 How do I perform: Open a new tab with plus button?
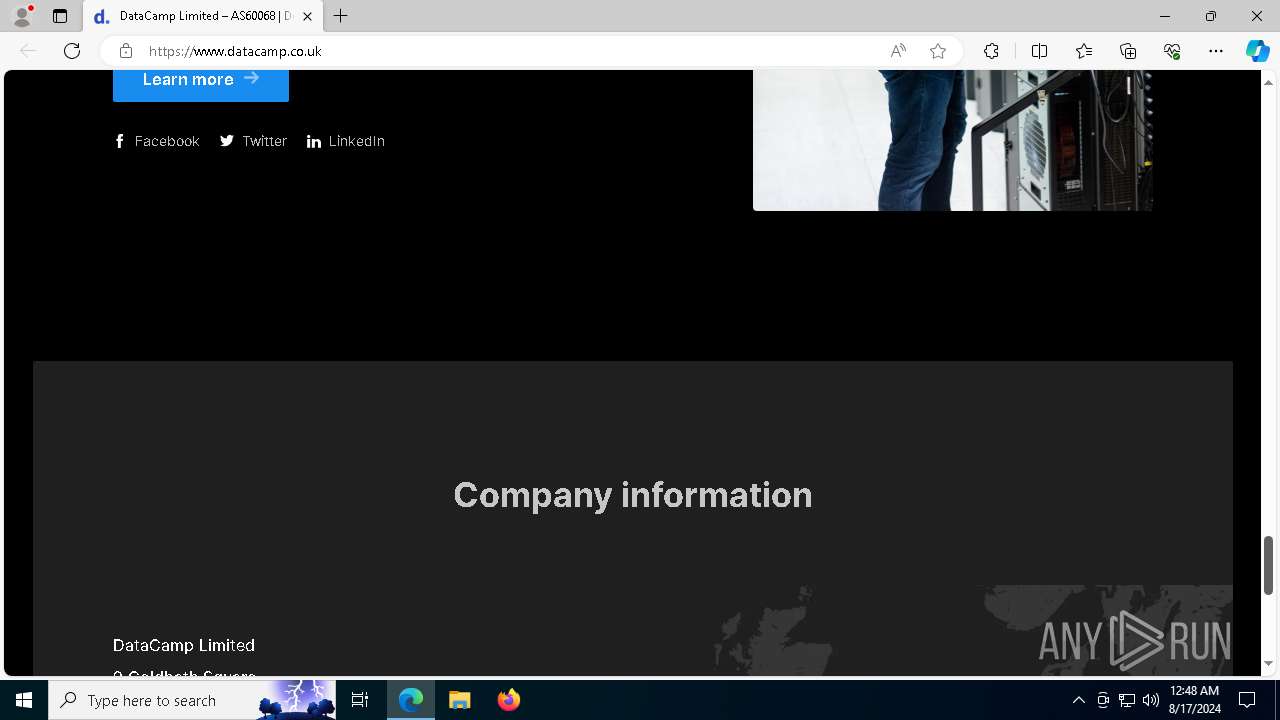(x=341, y=16)
